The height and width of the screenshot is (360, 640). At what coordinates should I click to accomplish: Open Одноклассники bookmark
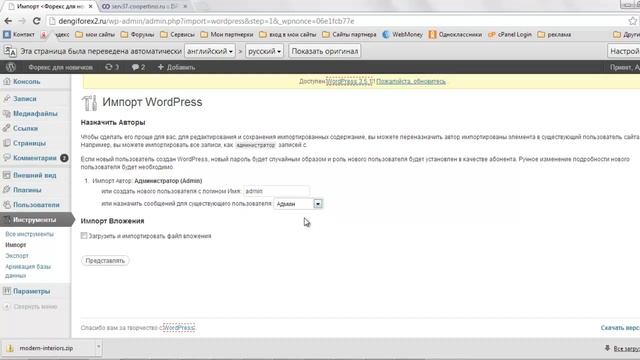pos(455,35)
